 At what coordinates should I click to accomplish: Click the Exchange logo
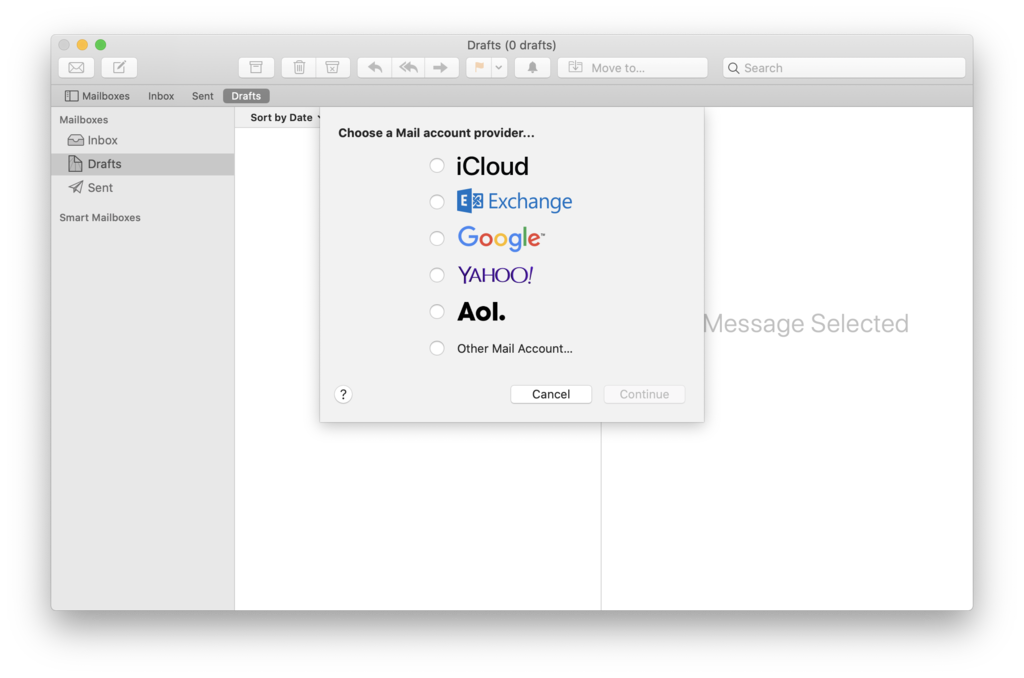(x=515, y=201)
